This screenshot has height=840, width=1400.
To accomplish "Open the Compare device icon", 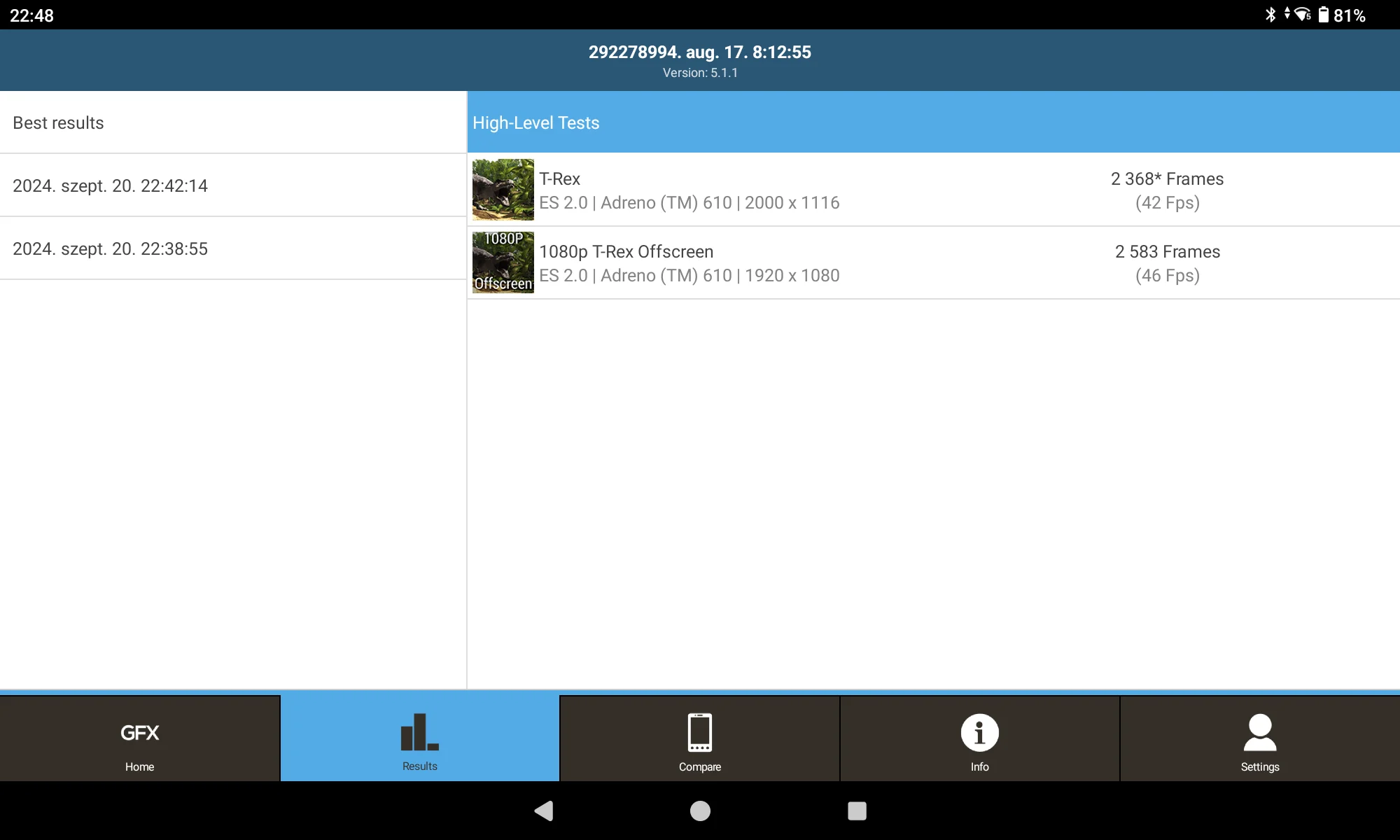I will pos(699,732).
